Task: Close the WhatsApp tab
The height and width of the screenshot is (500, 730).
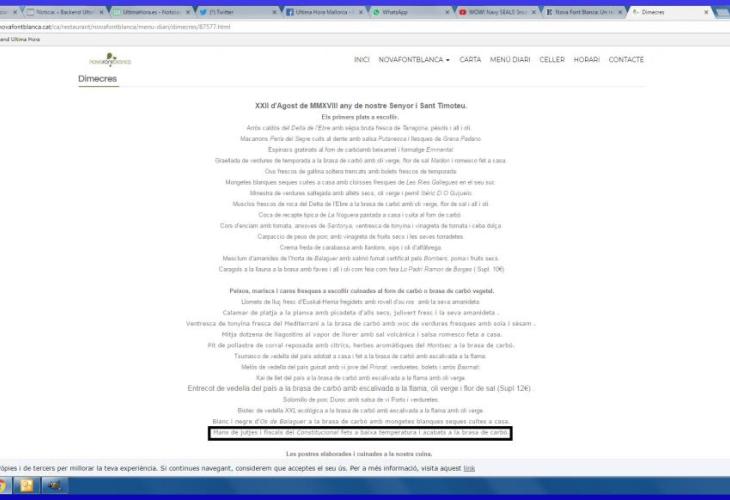Action: tap(446, 12)
